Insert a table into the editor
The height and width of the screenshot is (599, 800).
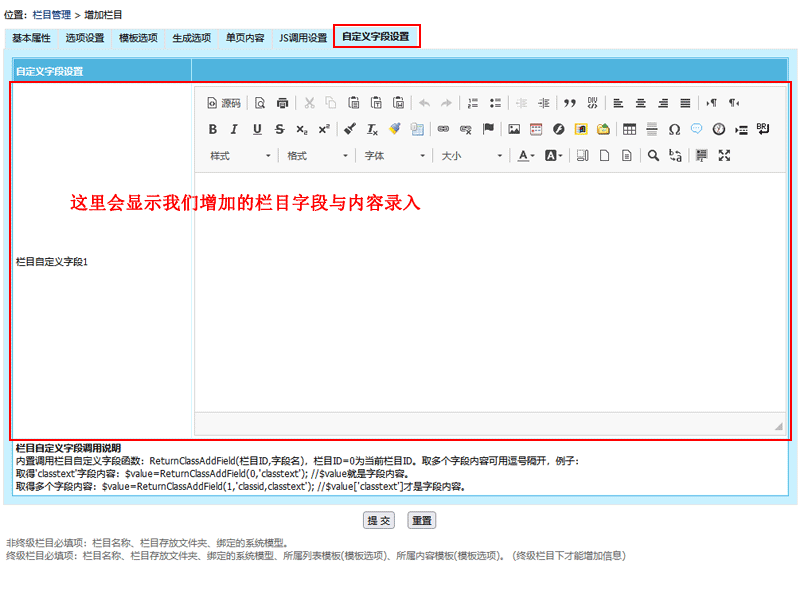(629, 129)
